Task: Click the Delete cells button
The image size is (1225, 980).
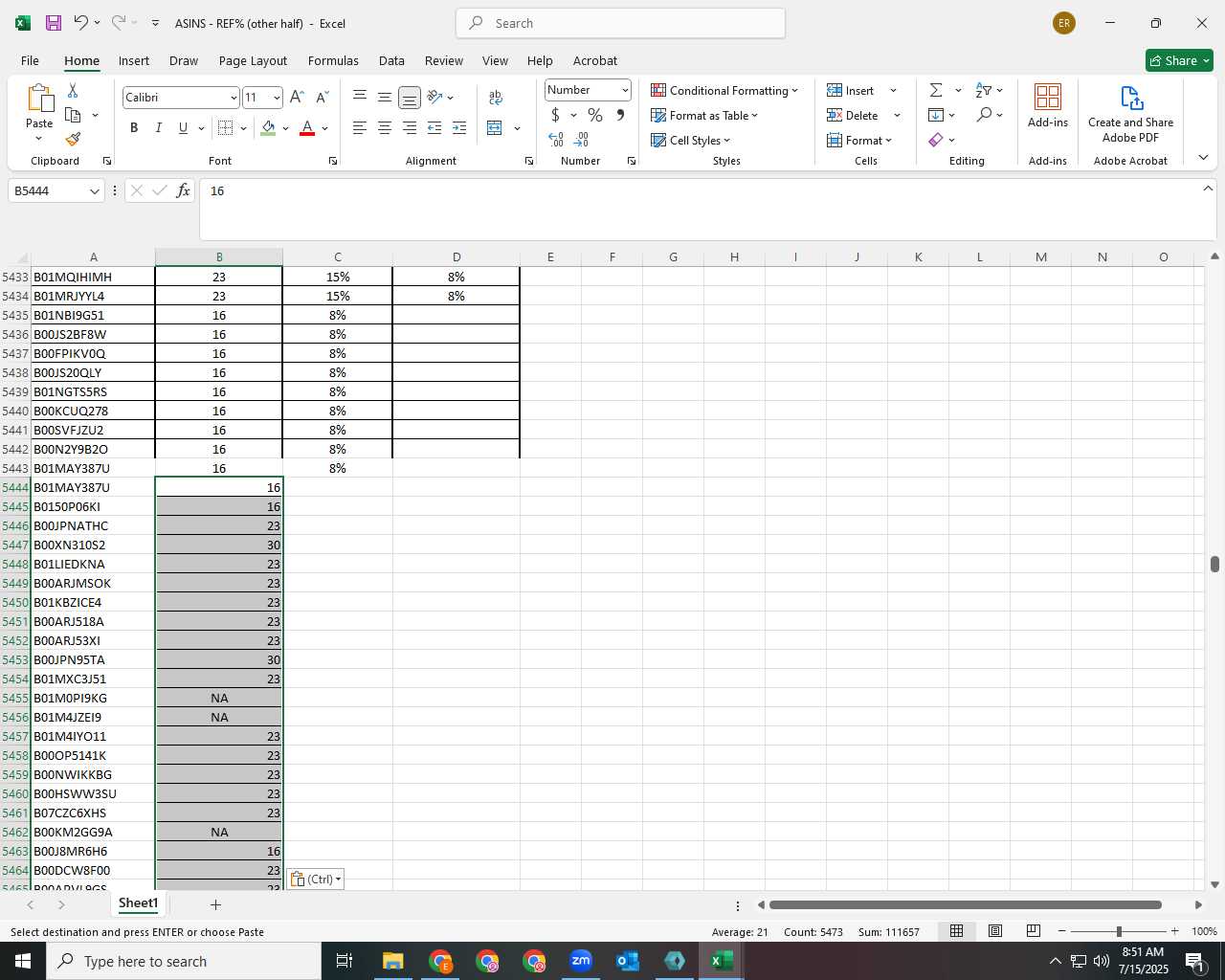Action: click(854, 115)
